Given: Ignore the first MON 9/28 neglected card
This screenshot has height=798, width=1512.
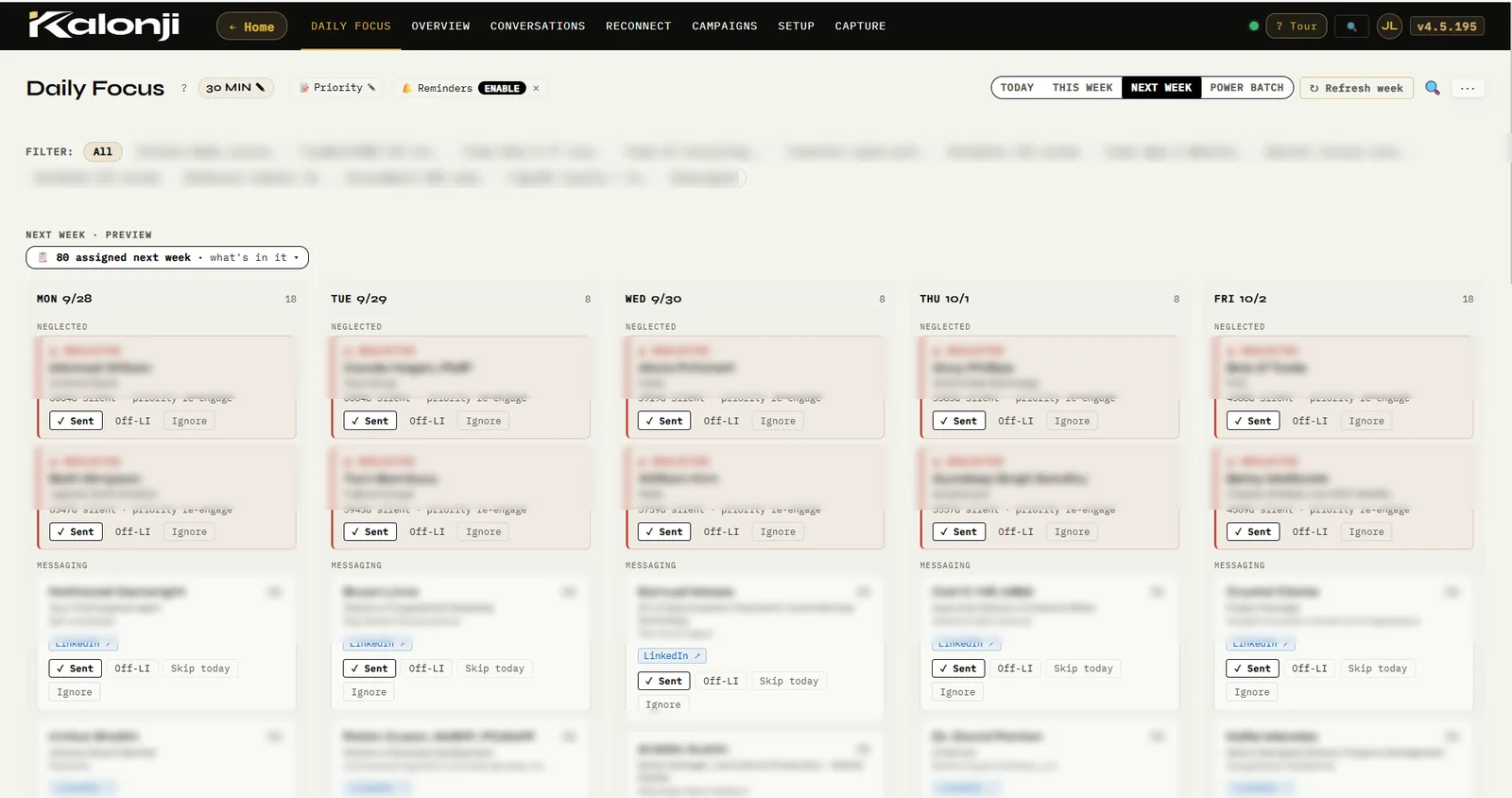Looking at the screenshot, I should coord(189,421).
